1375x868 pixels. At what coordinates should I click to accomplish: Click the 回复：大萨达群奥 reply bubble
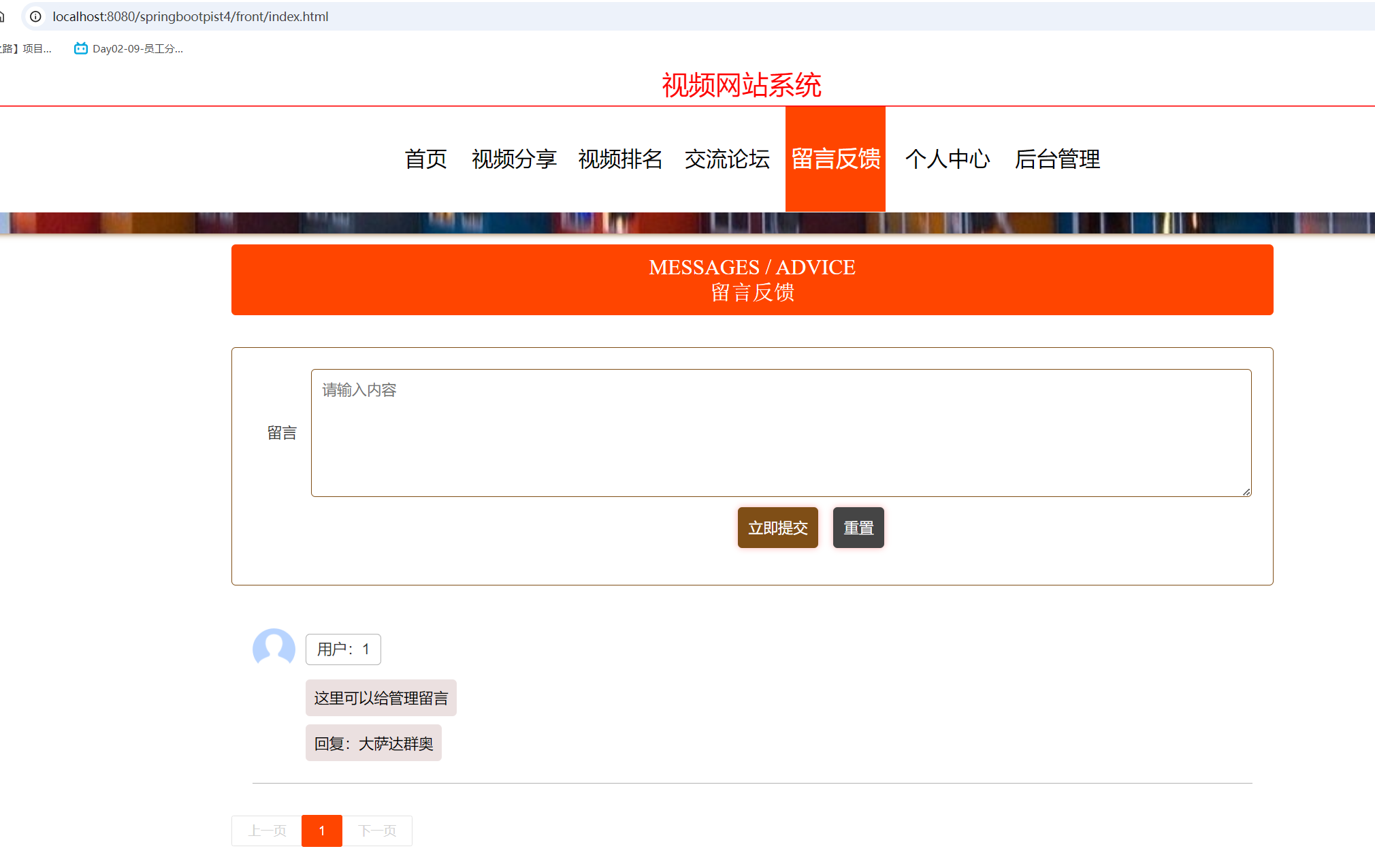(373, 743)
